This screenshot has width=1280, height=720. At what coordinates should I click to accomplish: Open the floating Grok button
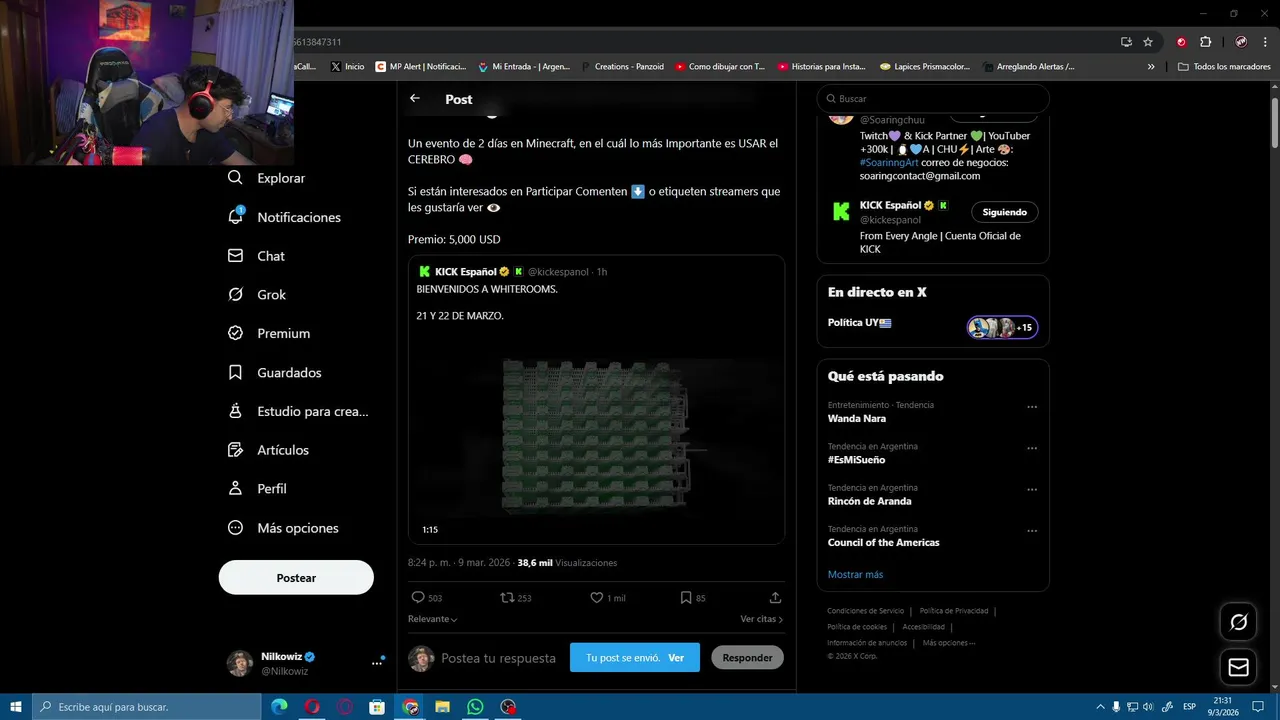[1238, 622]
